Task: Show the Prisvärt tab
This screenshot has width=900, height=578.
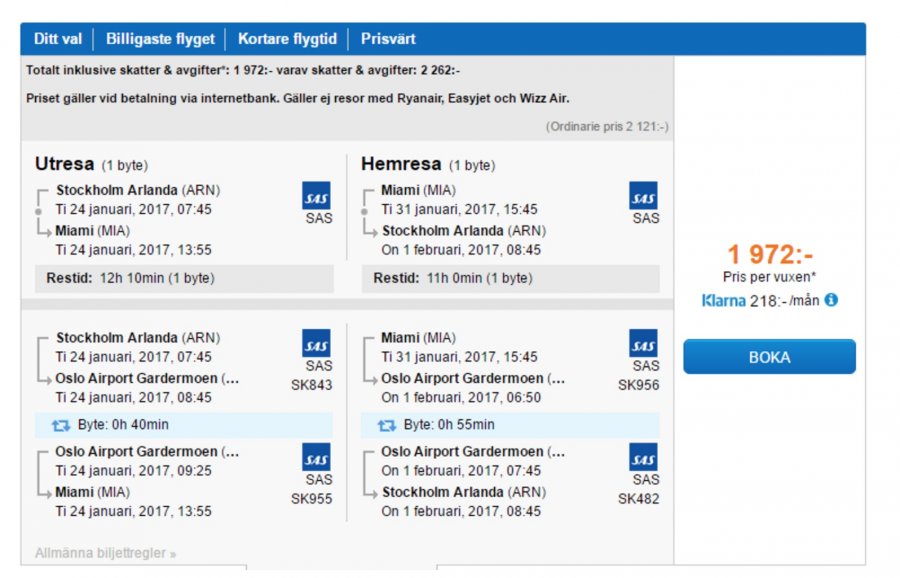Action: [388, 39]
